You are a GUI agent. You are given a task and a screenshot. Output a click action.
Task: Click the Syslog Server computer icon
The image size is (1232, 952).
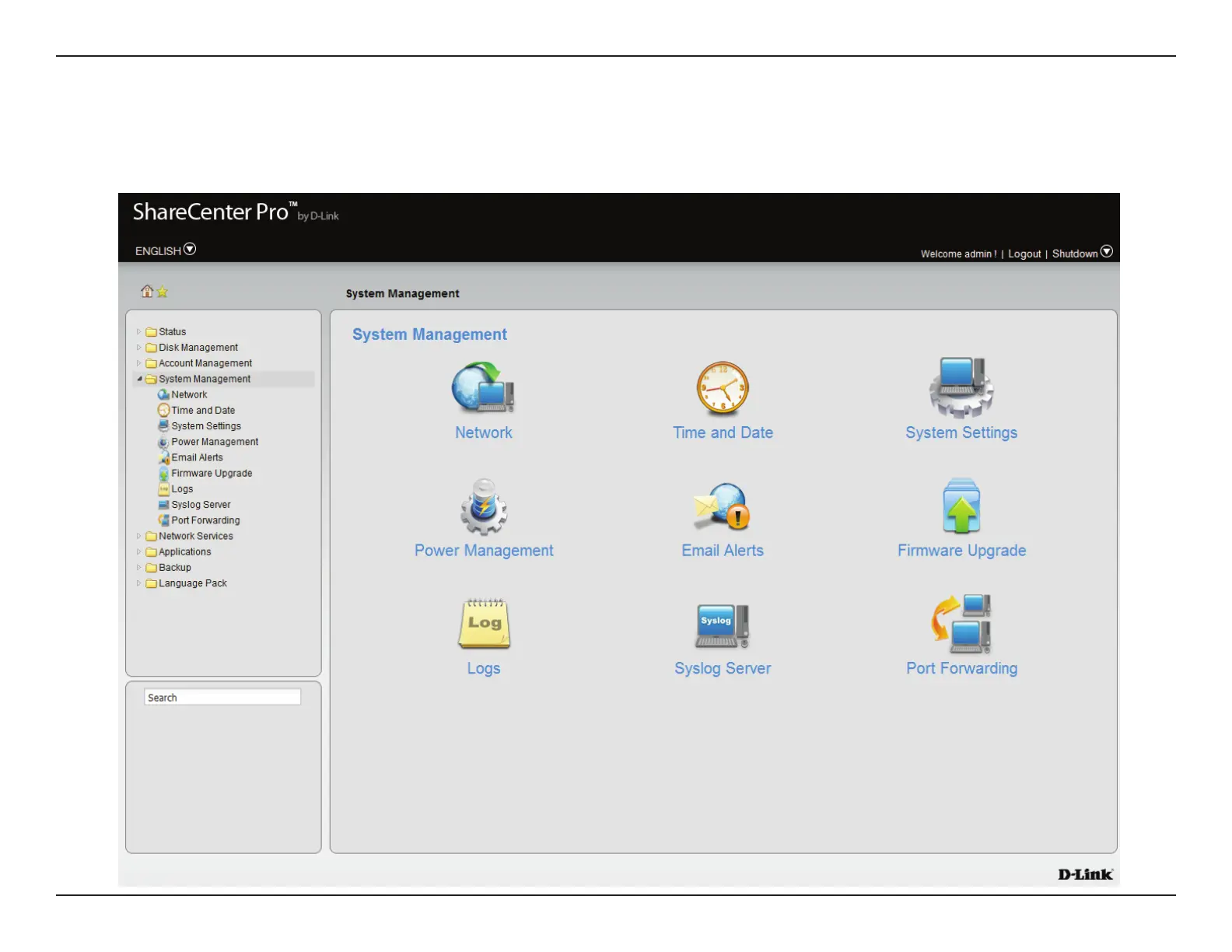point(723,625)
